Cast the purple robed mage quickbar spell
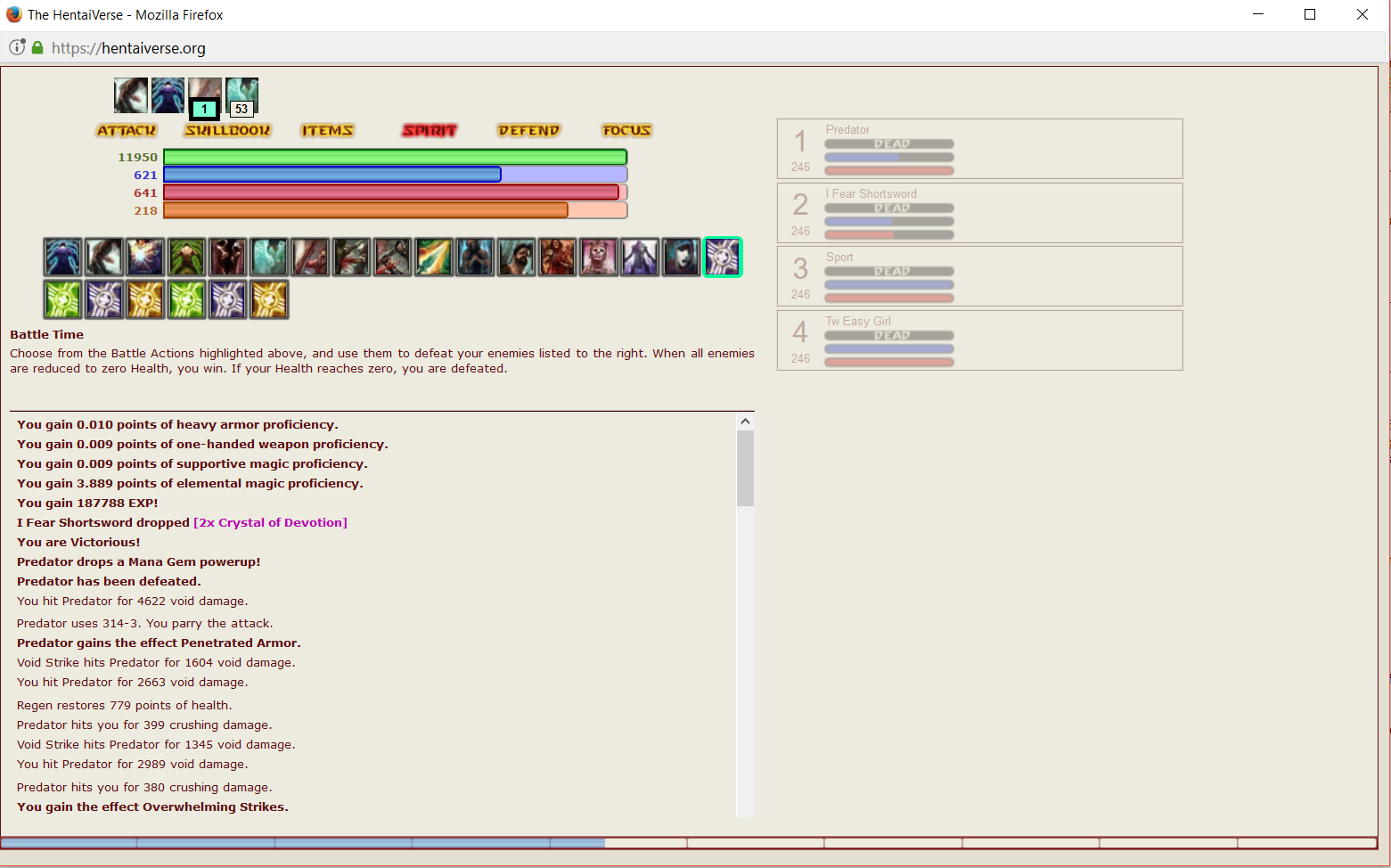 coord(640,258)
